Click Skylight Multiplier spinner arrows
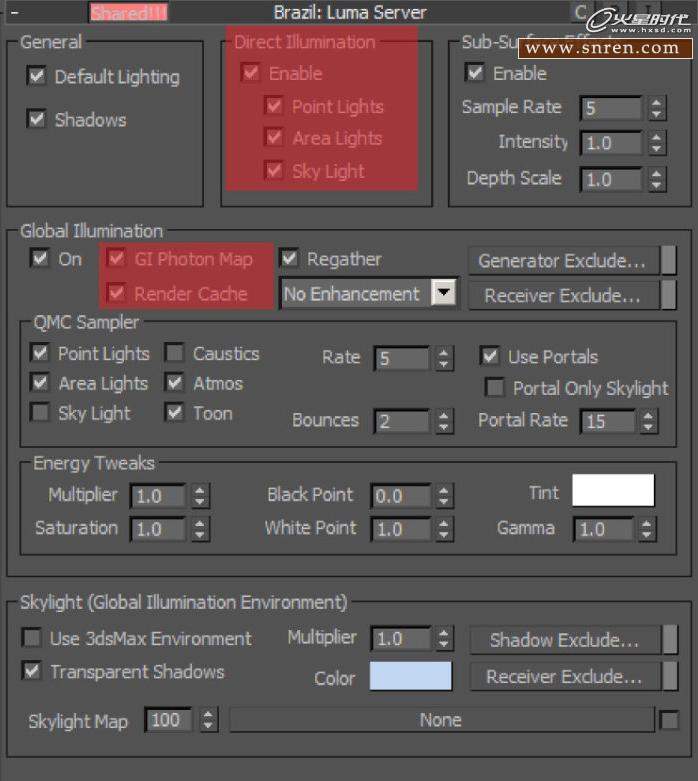Screen dimensions: 698x781 [x=443, y=639]
